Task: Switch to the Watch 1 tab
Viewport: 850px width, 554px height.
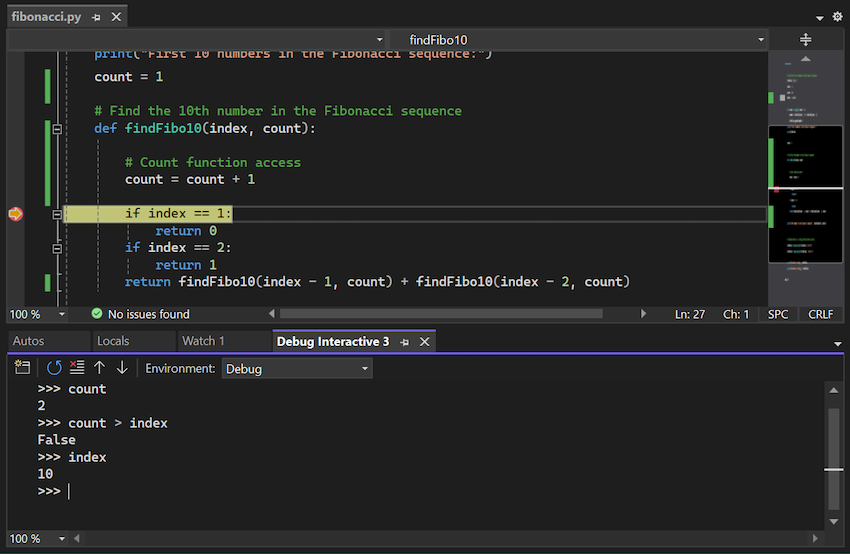Action: (x=203, y=342)
